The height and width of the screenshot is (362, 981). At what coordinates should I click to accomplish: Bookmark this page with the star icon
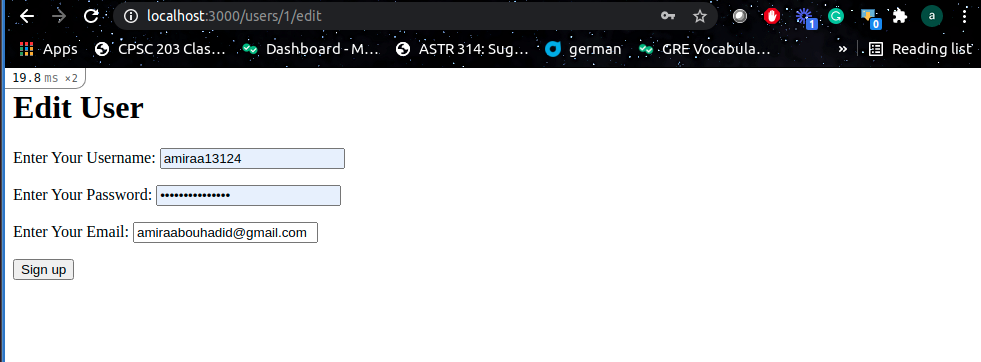pos(699,16)
